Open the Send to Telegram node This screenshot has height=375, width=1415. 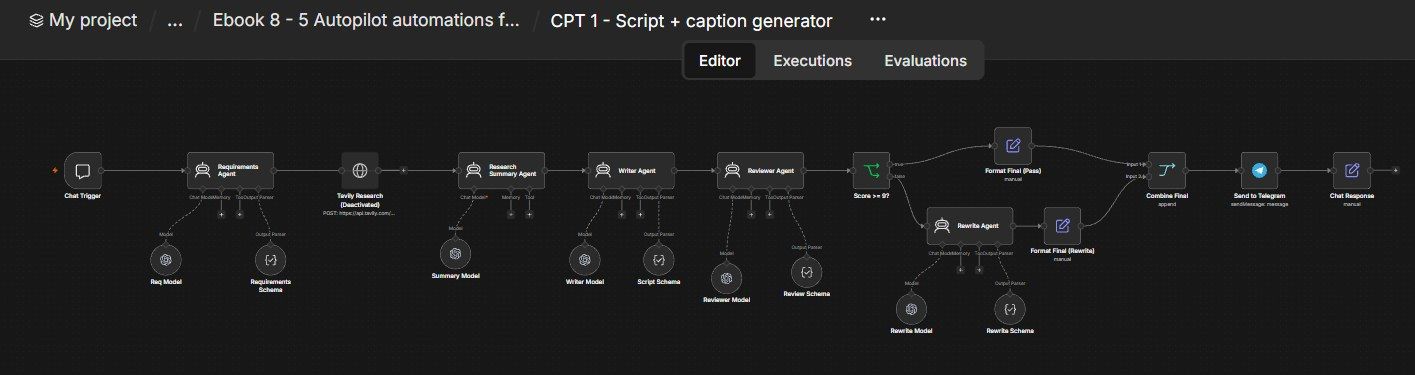click(x=1259, y=171)
